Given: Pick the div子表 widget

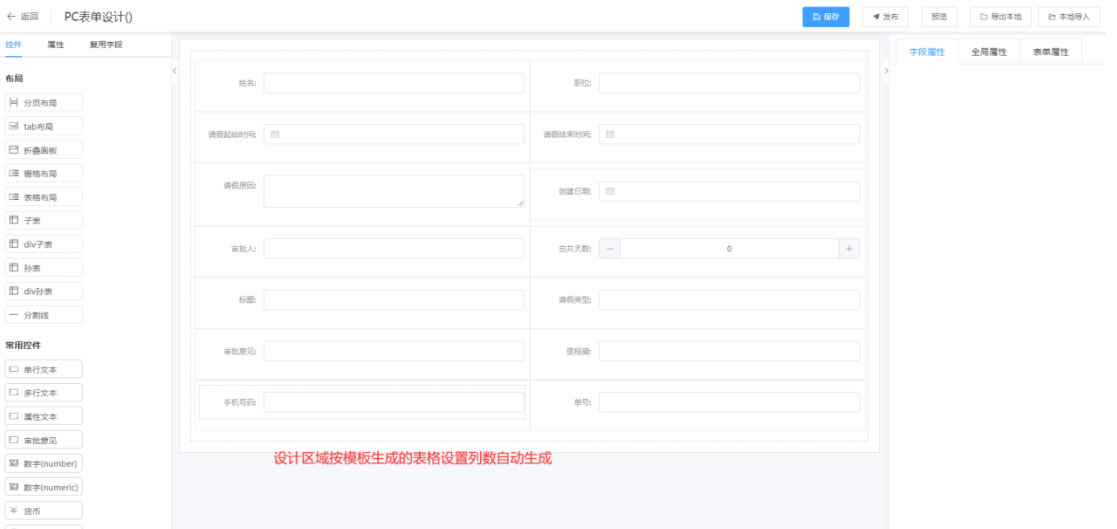Looking at the screenshot, I should click(x=43, y=244).
